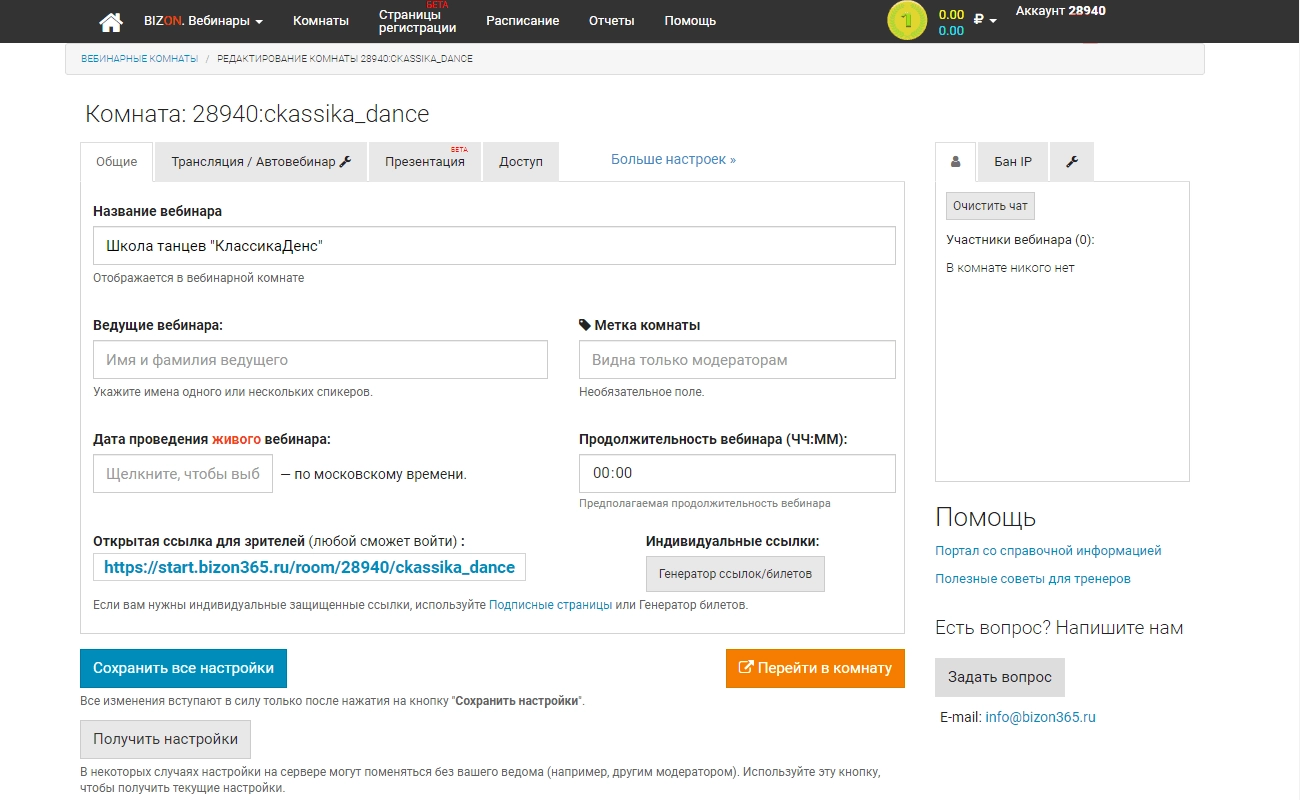Screen dimensions: 1300x800
Task: Expand Больше настроек link
Action: 673,159
